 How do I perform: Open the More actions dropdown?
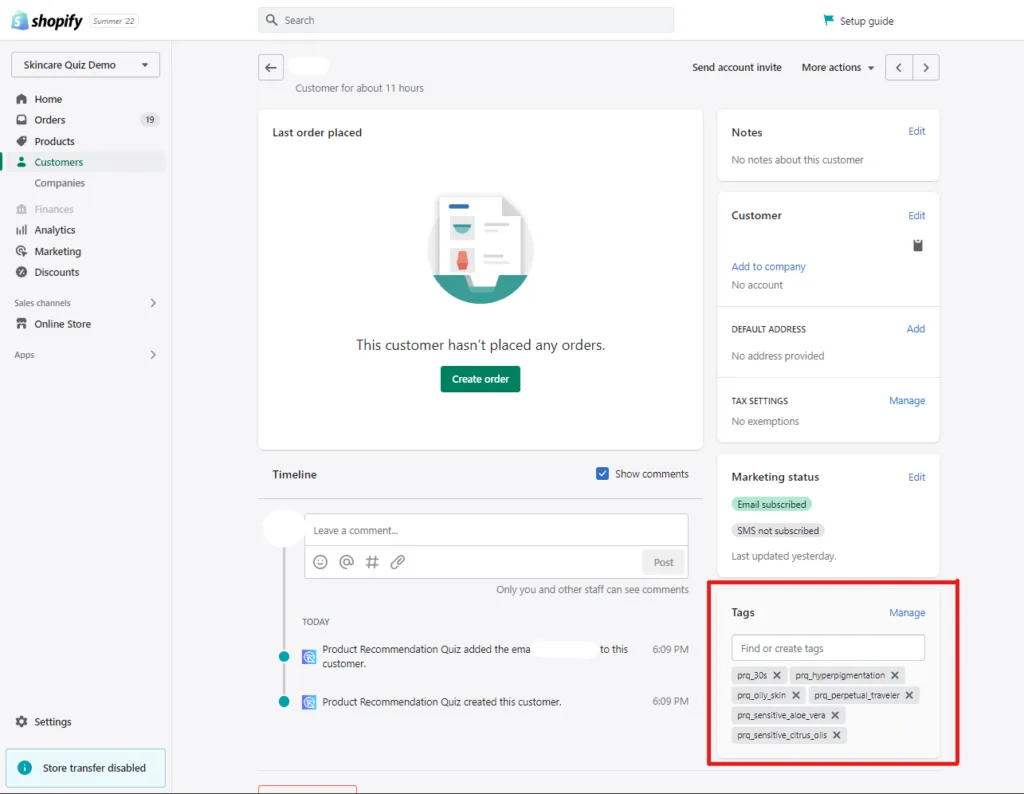pyautogui.click(x=837, y=67)
